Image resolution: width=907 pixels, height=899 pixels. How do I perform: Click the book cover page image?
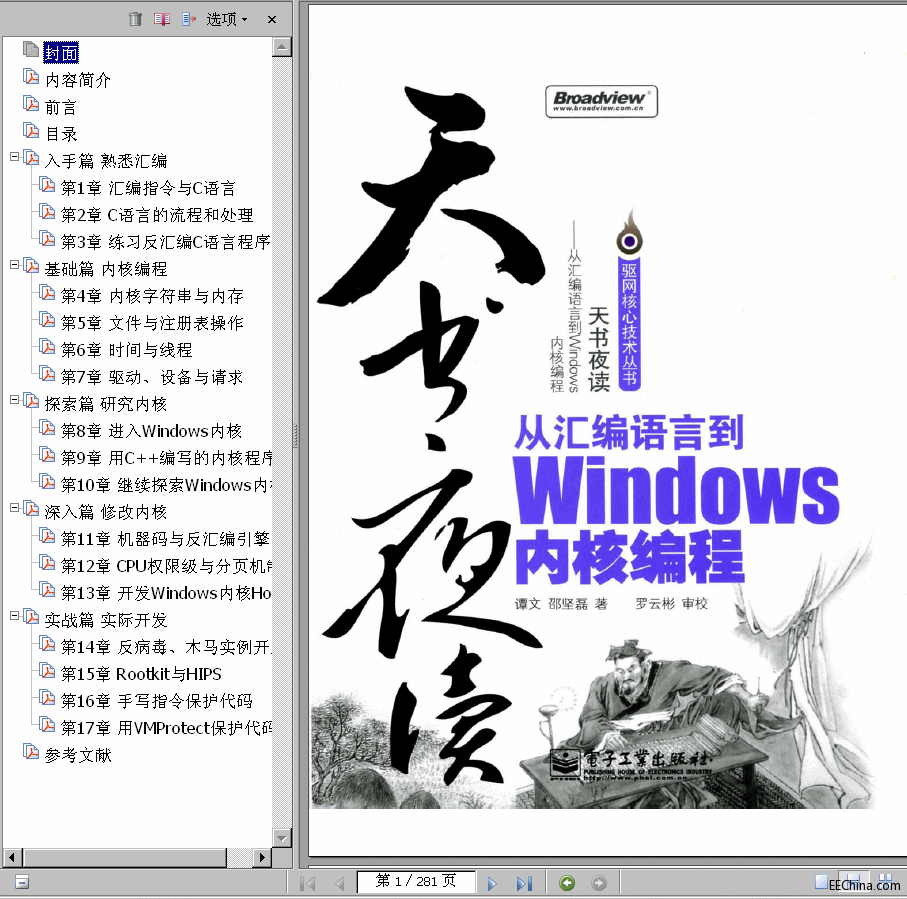click(607, 430)
